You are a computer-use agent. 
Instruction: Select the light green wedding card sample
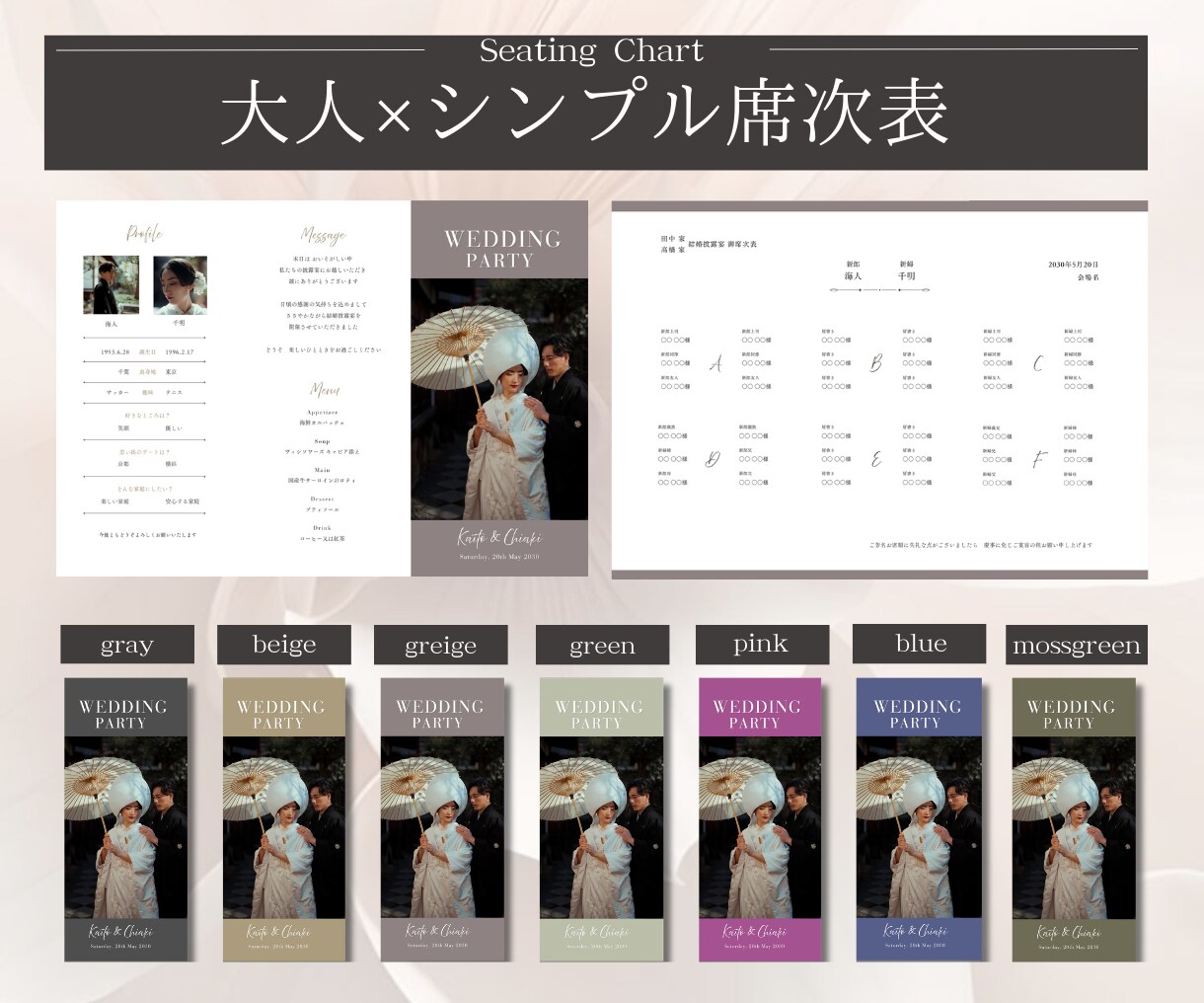(601, 819)
